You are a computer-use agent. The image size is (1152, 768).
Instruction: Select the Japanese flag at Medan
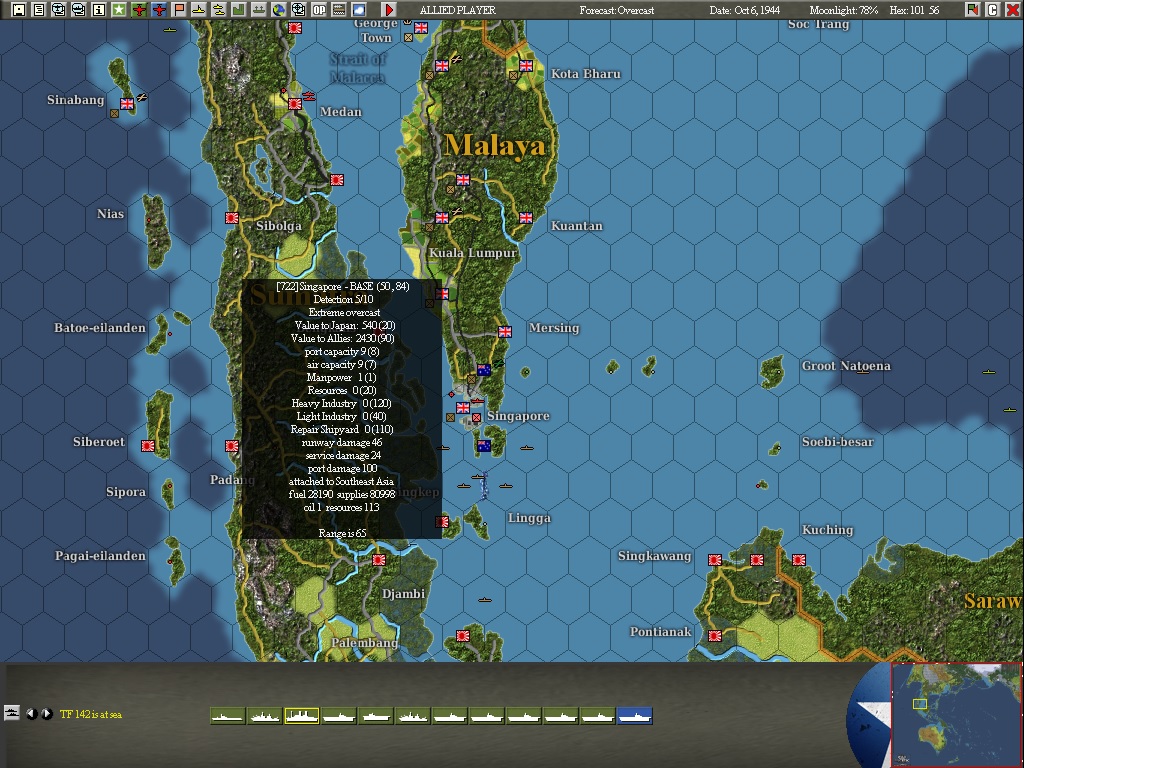point(295,104)
